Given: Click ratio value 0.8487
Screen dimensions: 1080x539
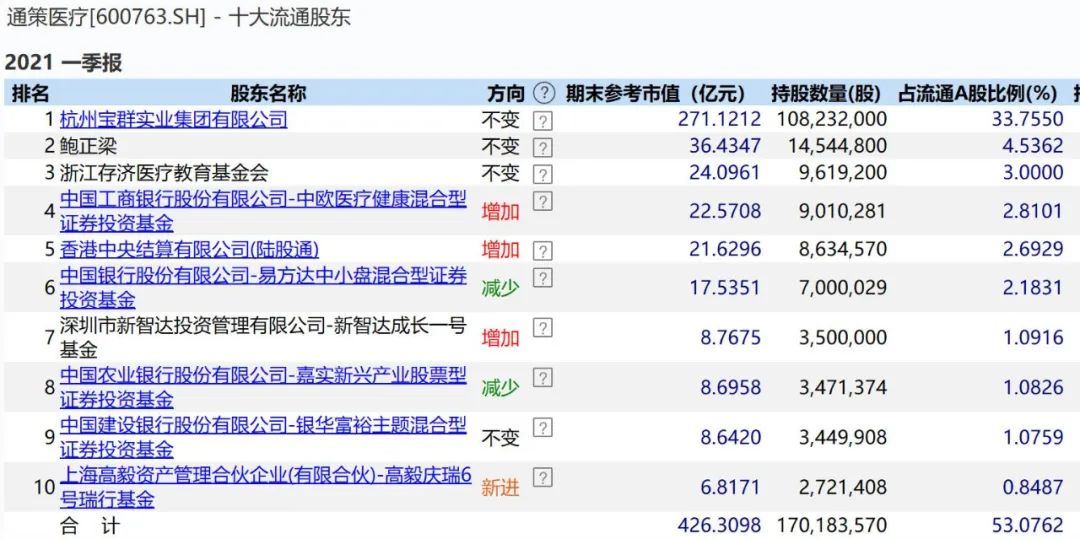Looking at the screenshot, I should click(x=1033, y=487).
